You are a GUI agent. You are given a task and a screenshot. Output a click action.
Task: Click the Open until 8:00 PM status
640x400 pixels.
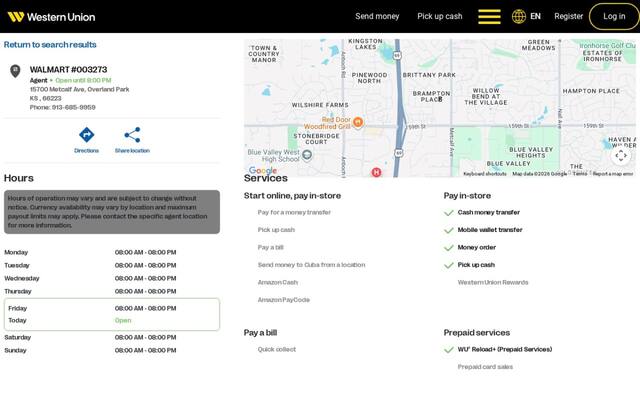tap(83, 80)
